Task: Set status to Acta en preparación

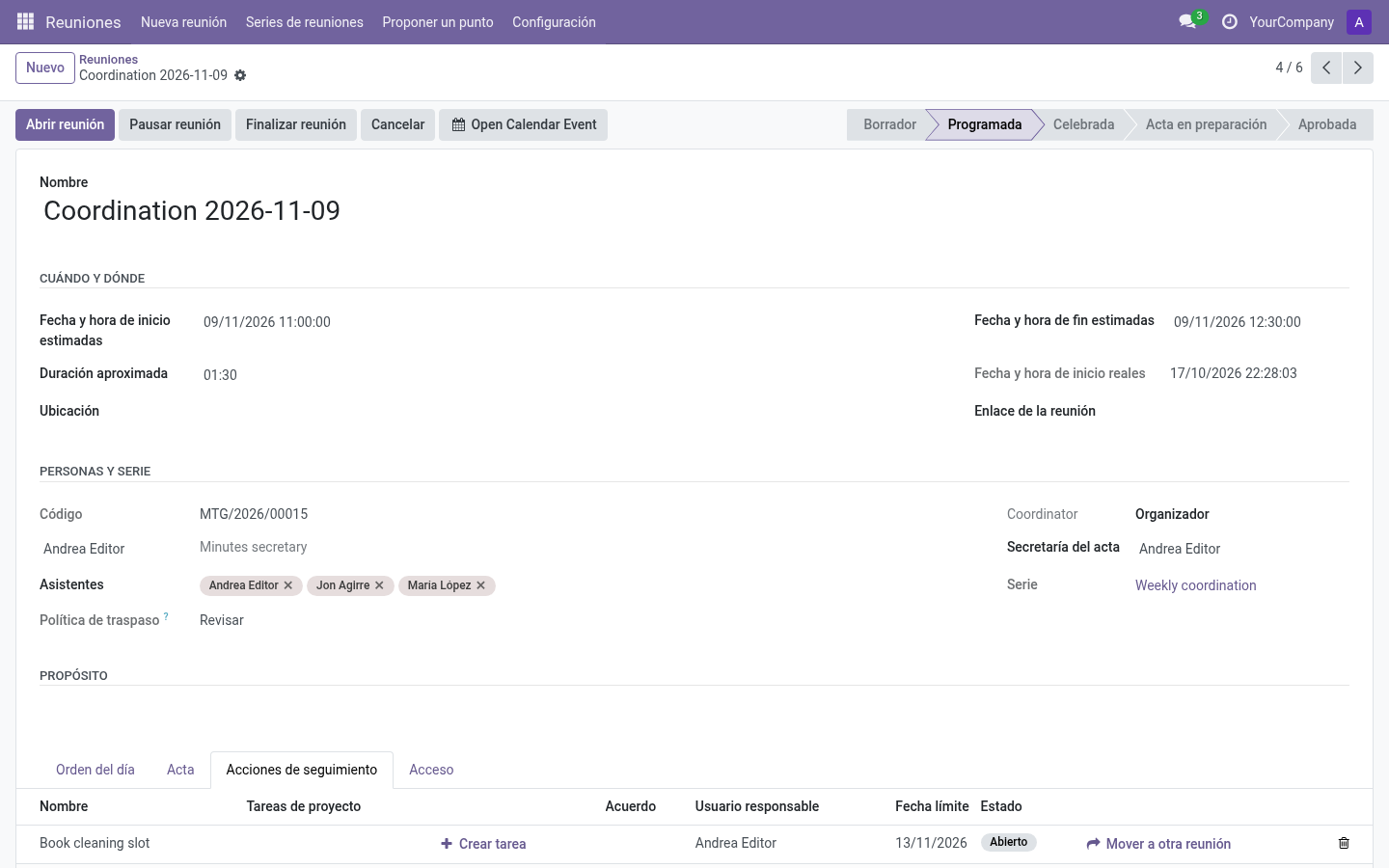Action: coord(1206,124)
